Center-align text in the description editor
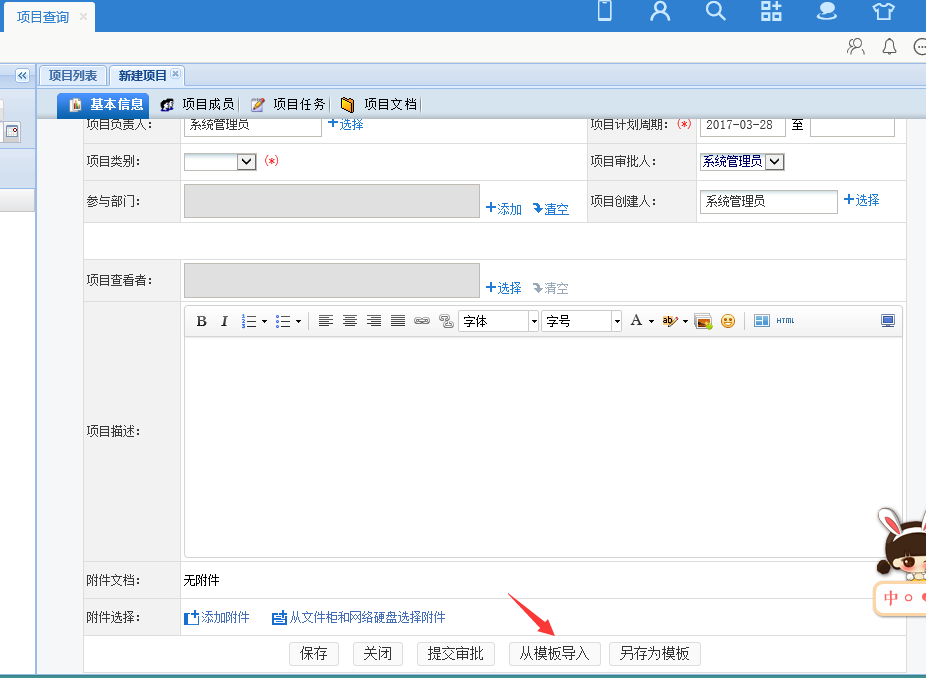Screen dimensions: 926x678 pos(350,321)
